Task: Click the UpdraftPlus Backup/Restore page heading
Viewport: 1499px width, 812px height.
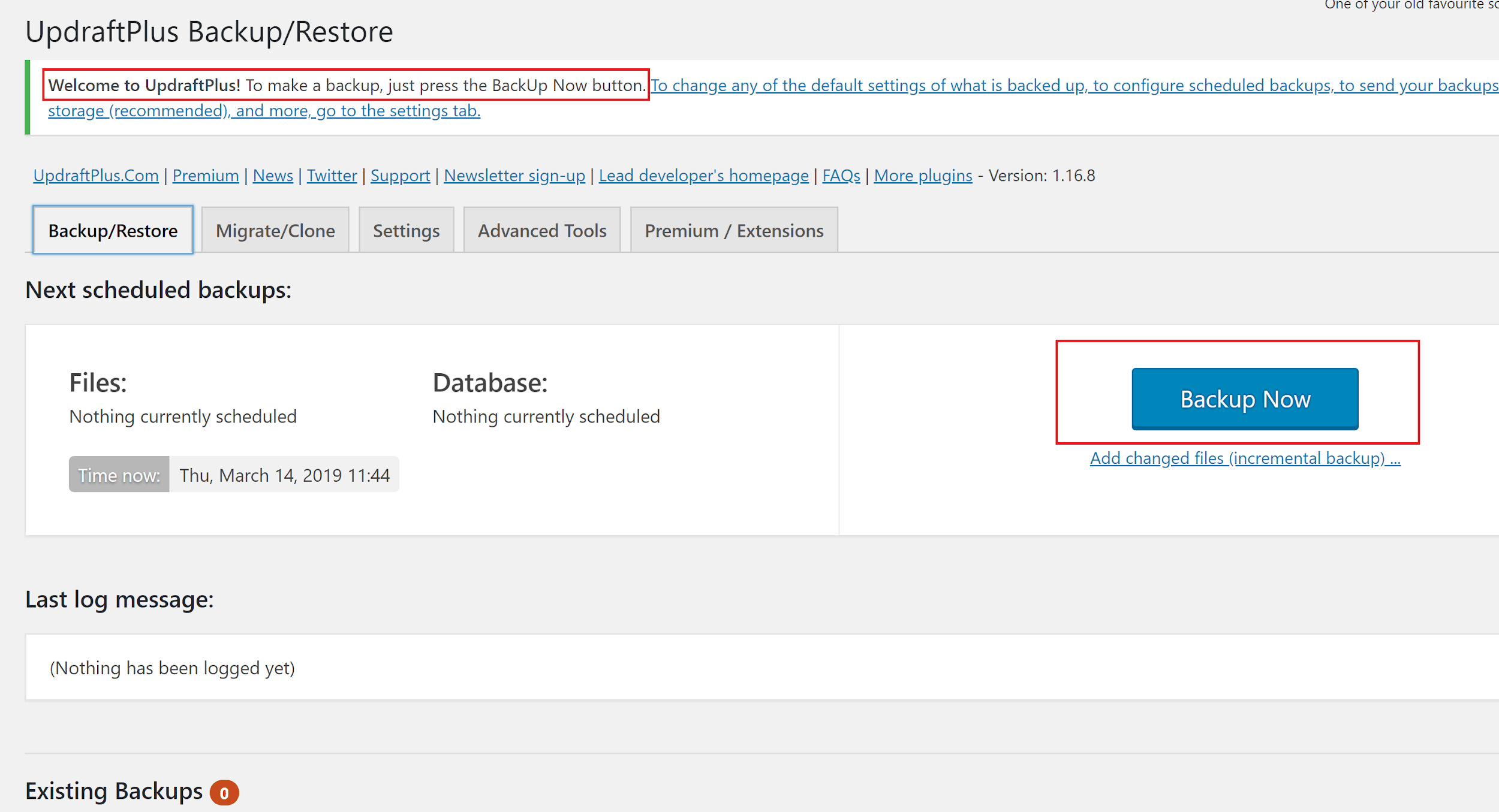Action: click(209, 32)
